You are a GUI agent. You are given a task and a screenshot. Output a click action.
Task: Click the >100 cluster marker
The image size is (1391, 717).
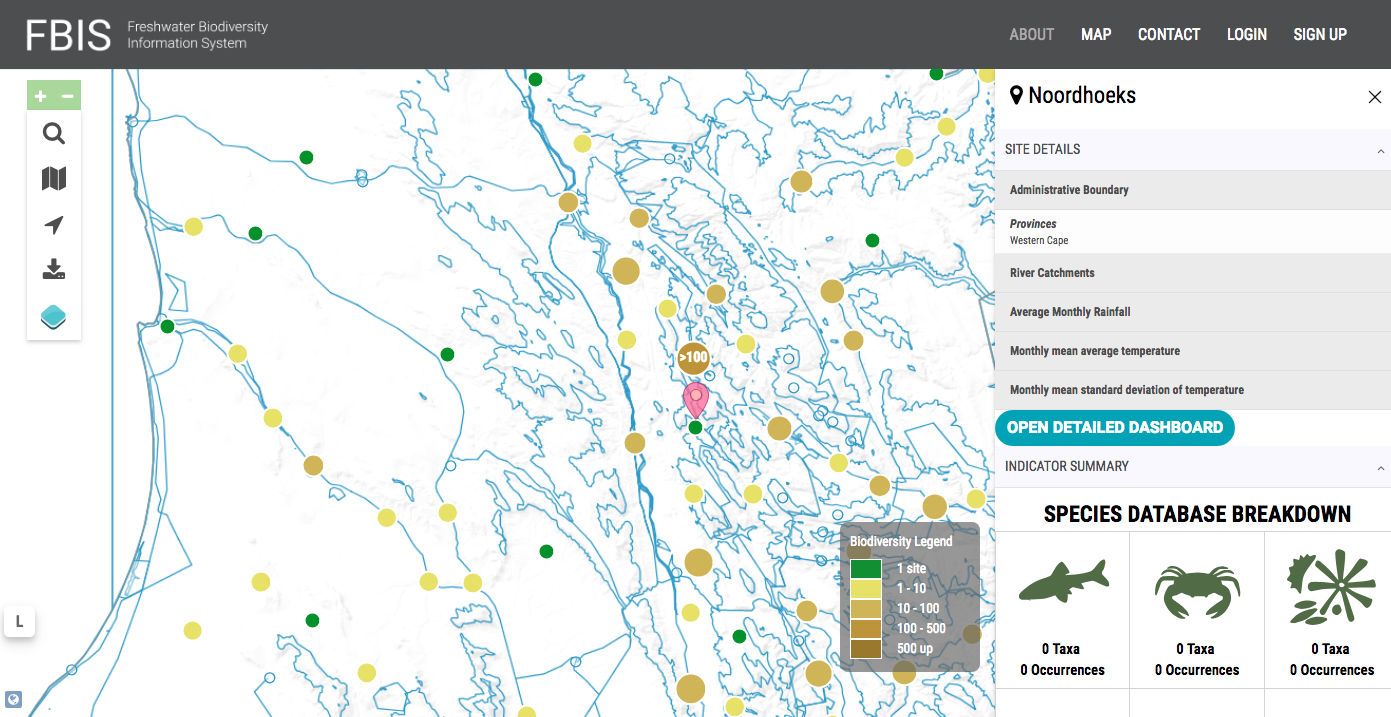pyautogui.click(x=693, y=357)
